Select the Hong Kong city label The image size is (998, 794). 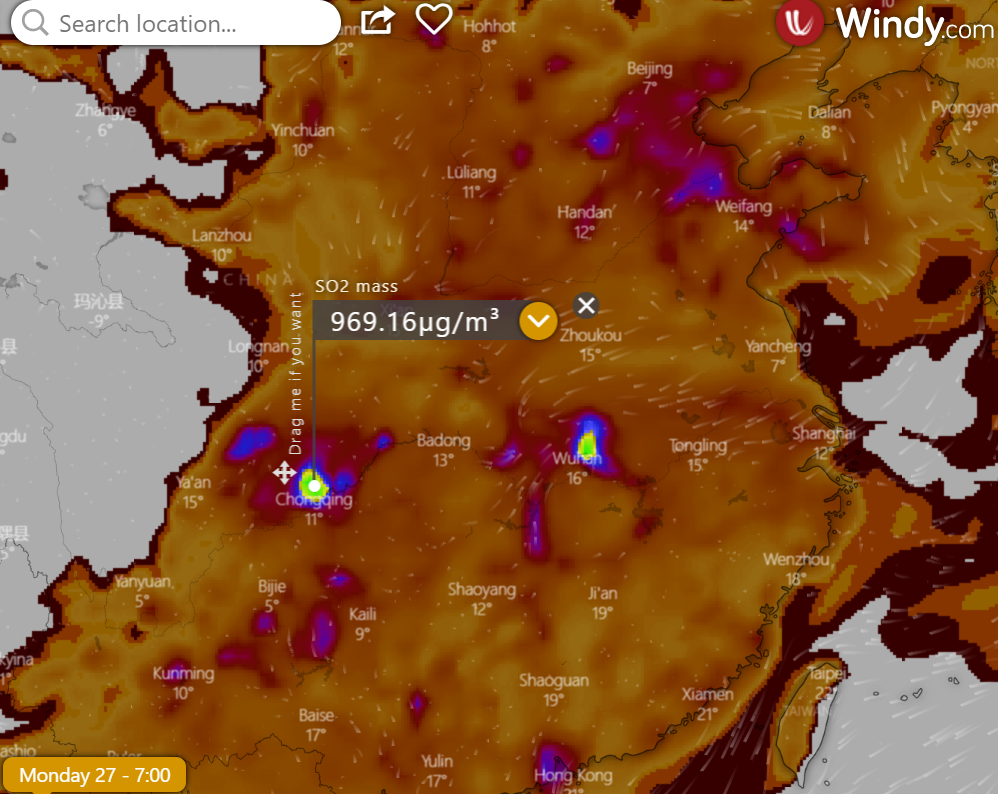pyautogui.click(x=567, y=776)
